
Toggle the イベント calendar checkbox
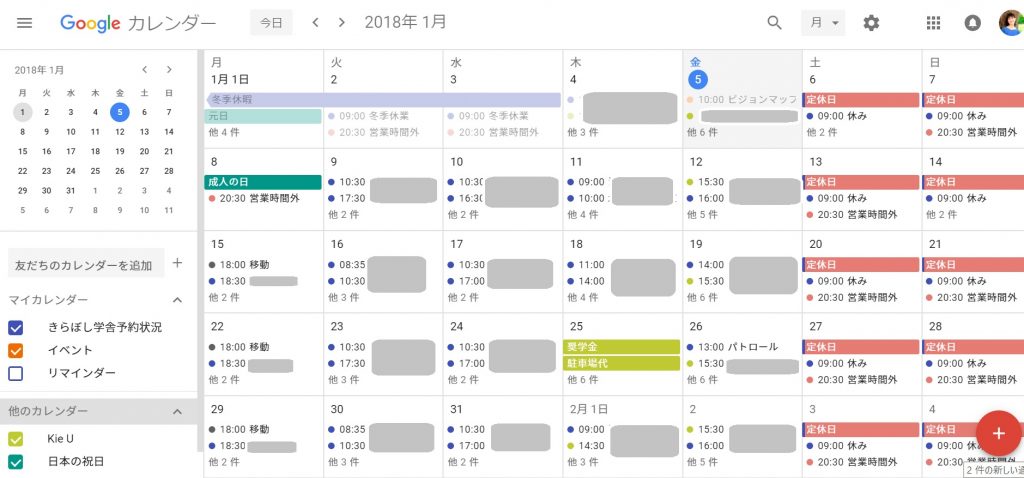[16, 350]
